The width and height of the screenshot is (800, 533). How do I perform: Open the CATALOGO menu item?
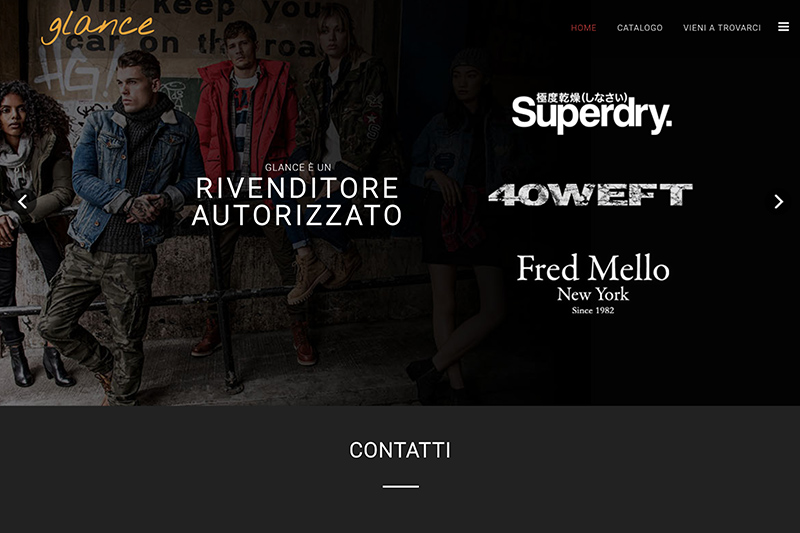click(x=639, y=28)
